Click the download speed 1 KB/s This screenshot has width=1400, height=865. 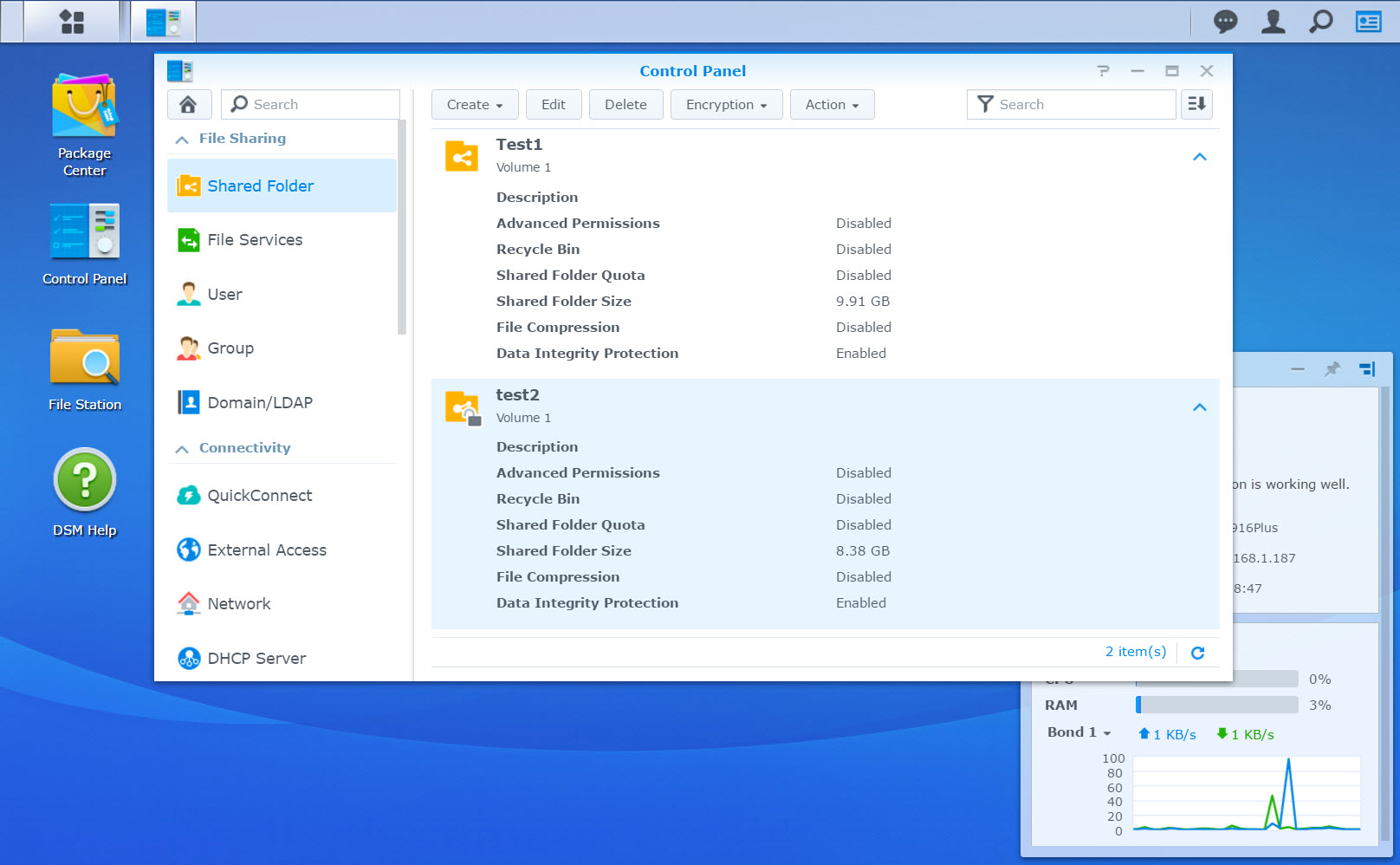pyautogui.click(x=1245, y=734)
